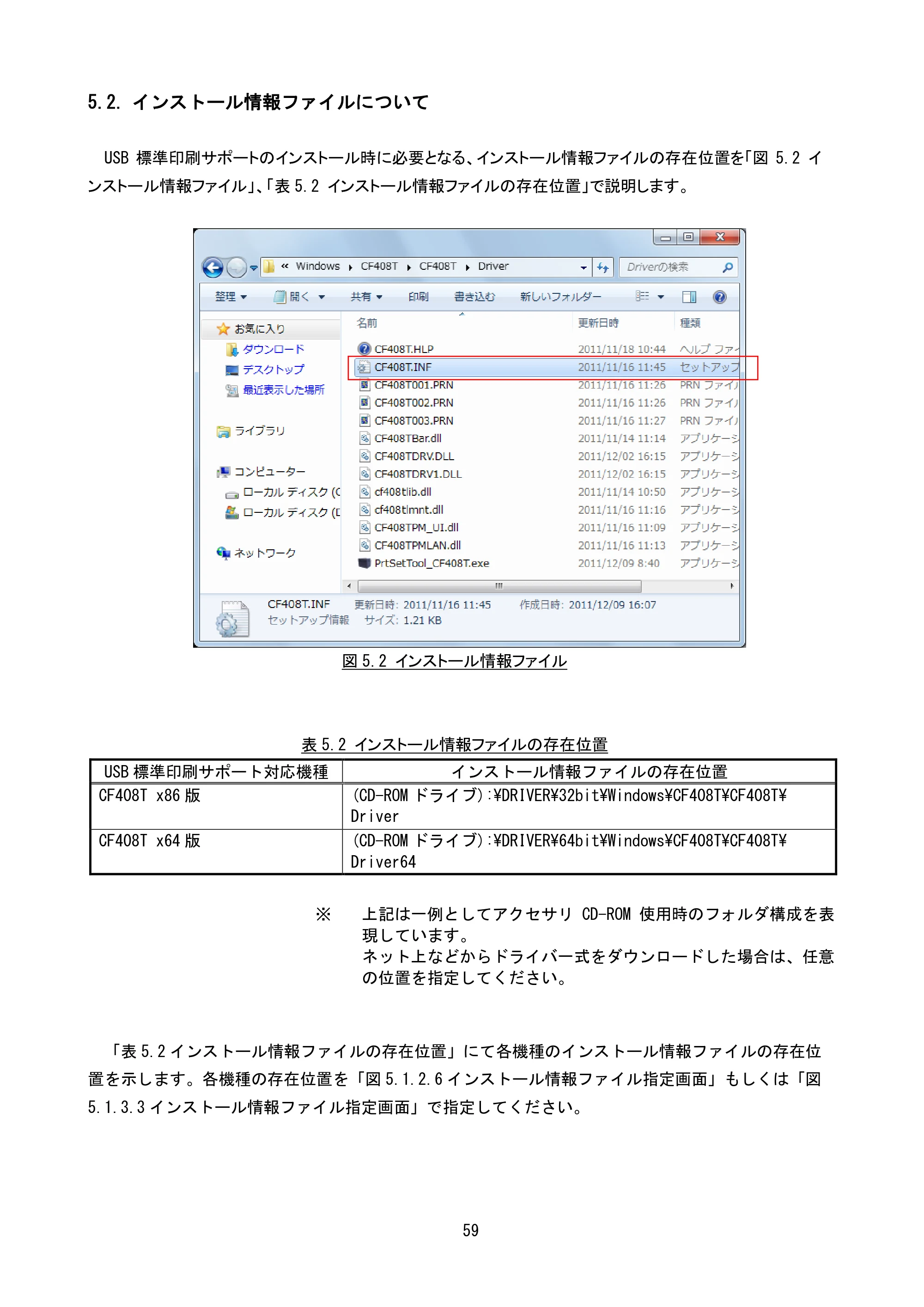The image size is (924, 1307).
Task: Open ダウンロード in favorites
Action: (x=273, y=349)
